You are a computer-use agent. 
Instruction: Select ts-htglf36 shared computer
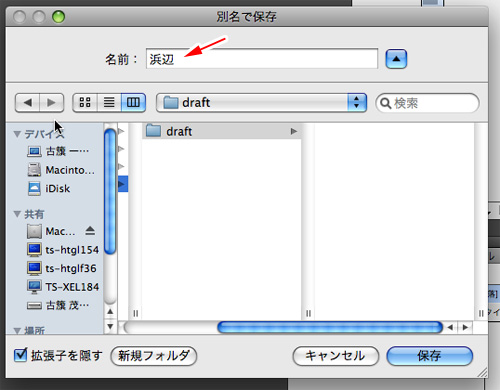pos(62,268)
